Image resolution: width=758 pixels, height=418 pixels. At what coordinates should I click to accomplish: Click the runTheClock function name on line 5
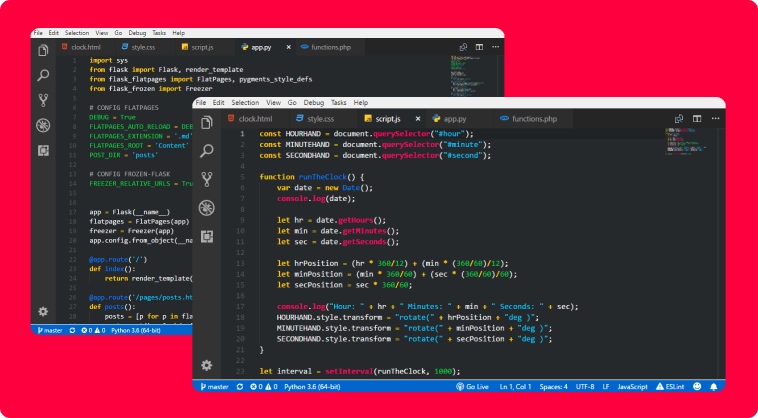click(322, 177)
